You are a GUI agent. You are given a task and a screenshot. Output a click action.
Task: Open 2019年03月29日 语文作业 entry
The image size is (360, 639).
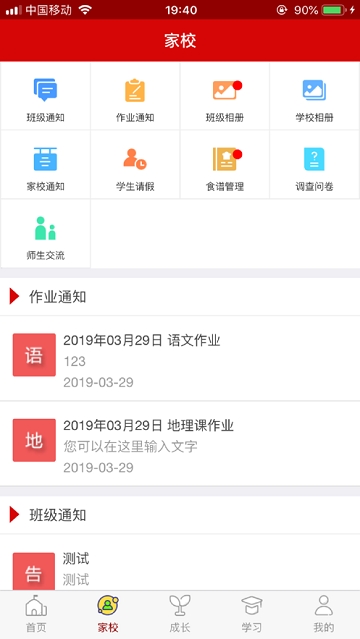180,358
